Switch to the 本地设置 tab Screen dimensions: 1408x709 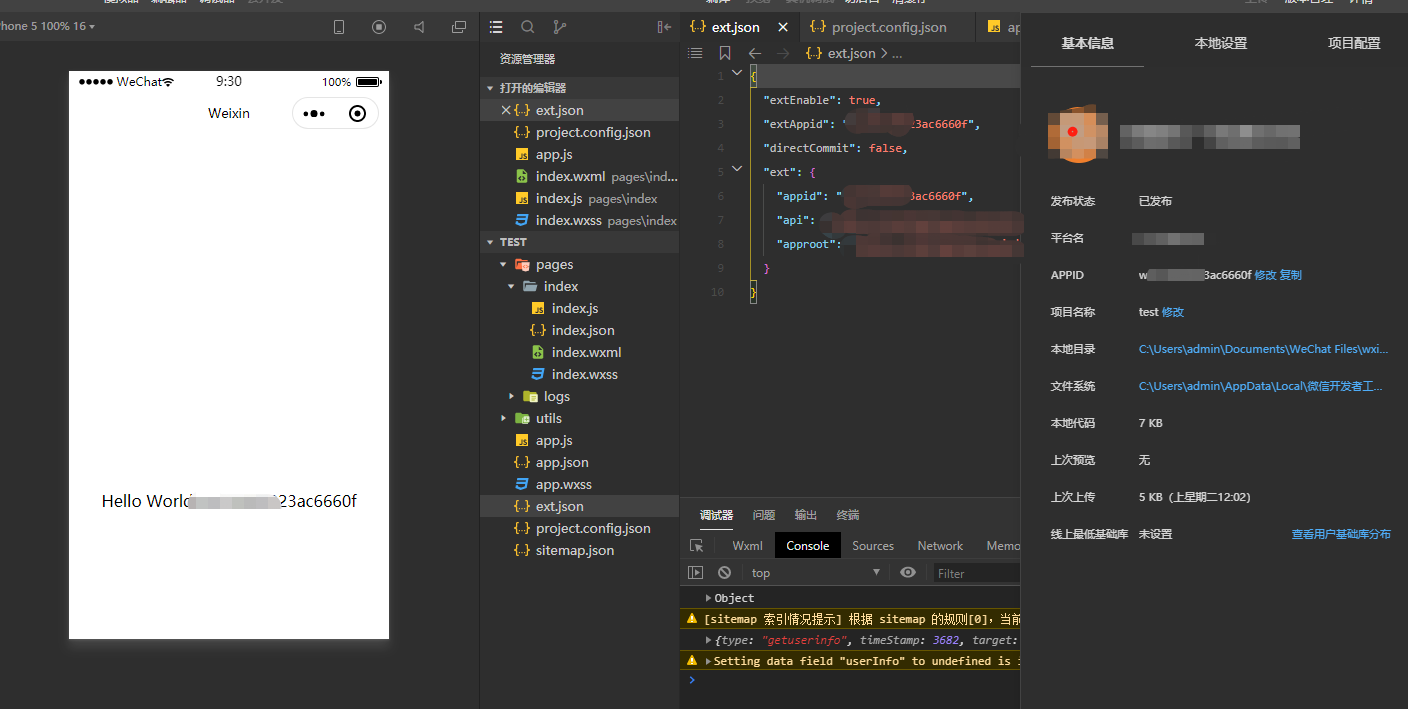click(1220, 43)
